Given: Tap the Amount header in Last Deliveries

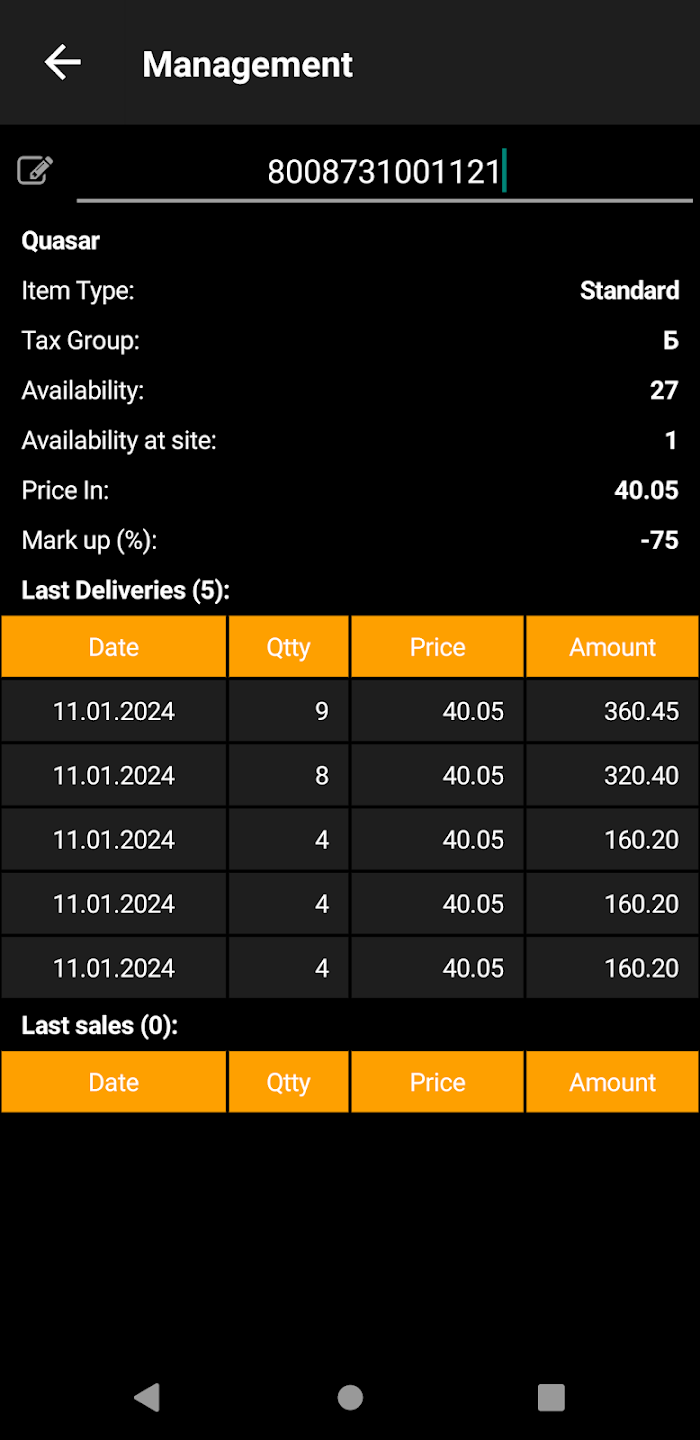Looking at the screenshot, I should pos(612,647).
